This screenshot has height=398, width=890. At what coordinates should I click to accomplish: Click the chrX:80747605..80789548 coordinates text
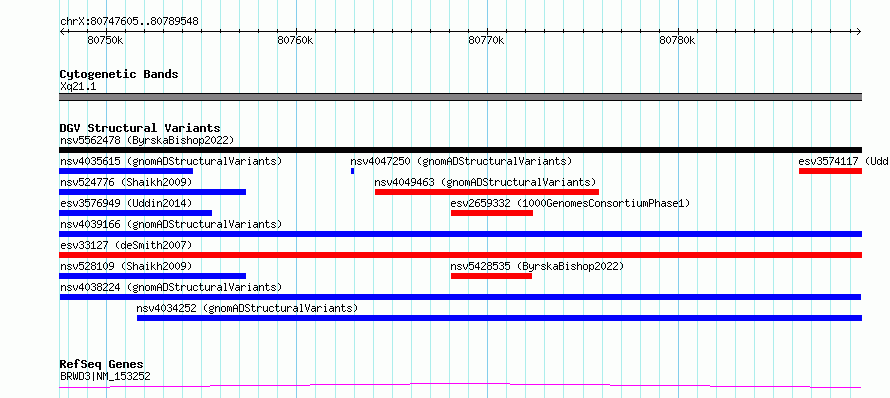pos(129,22)
